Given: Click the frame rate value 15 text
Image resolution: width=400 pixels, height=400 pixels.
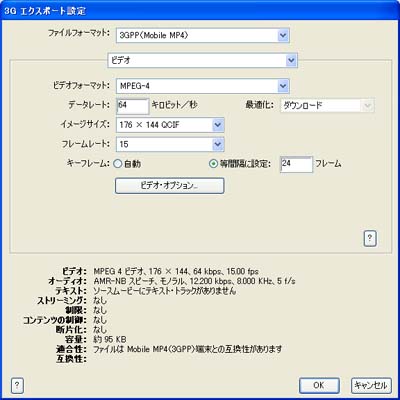Looking at the screenshot, I should pyautogui.click(x=124, y=144).
